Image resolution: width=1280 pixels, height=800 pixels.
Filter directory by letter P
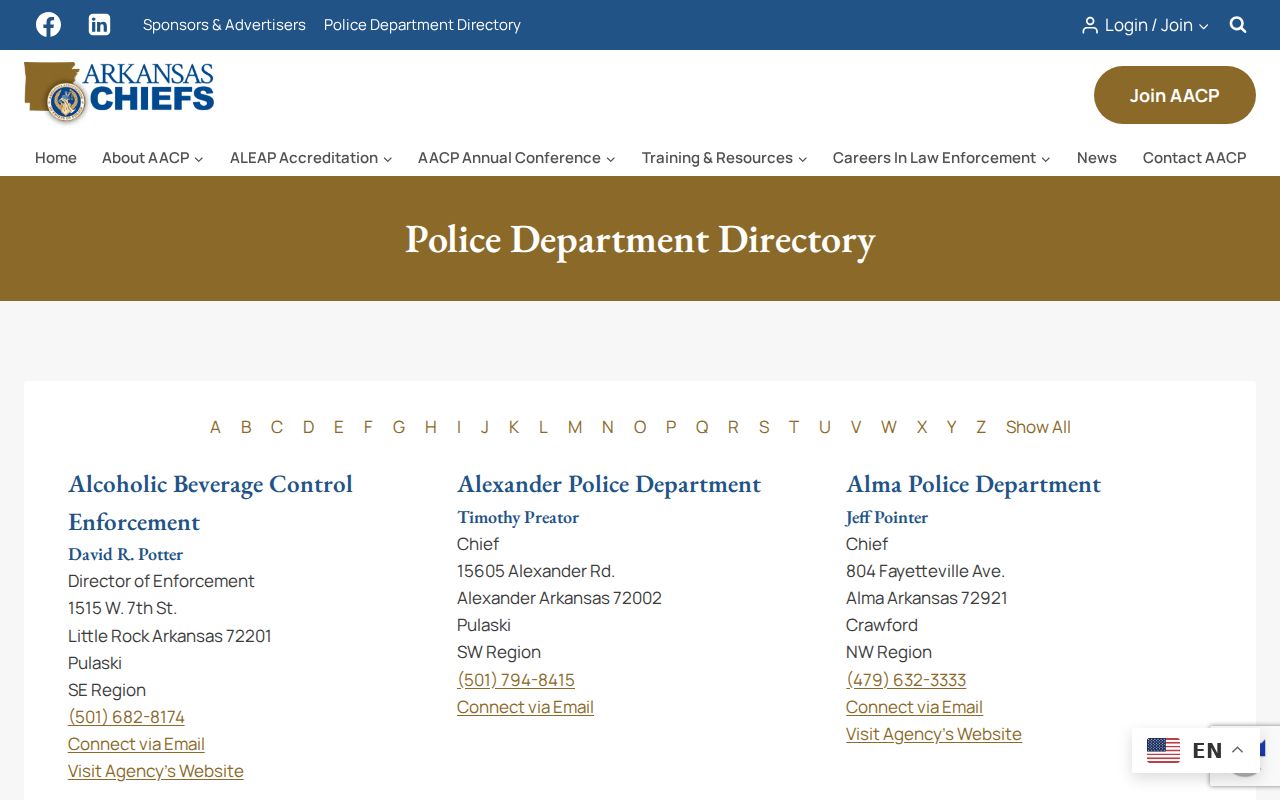[x=671, y=427]
